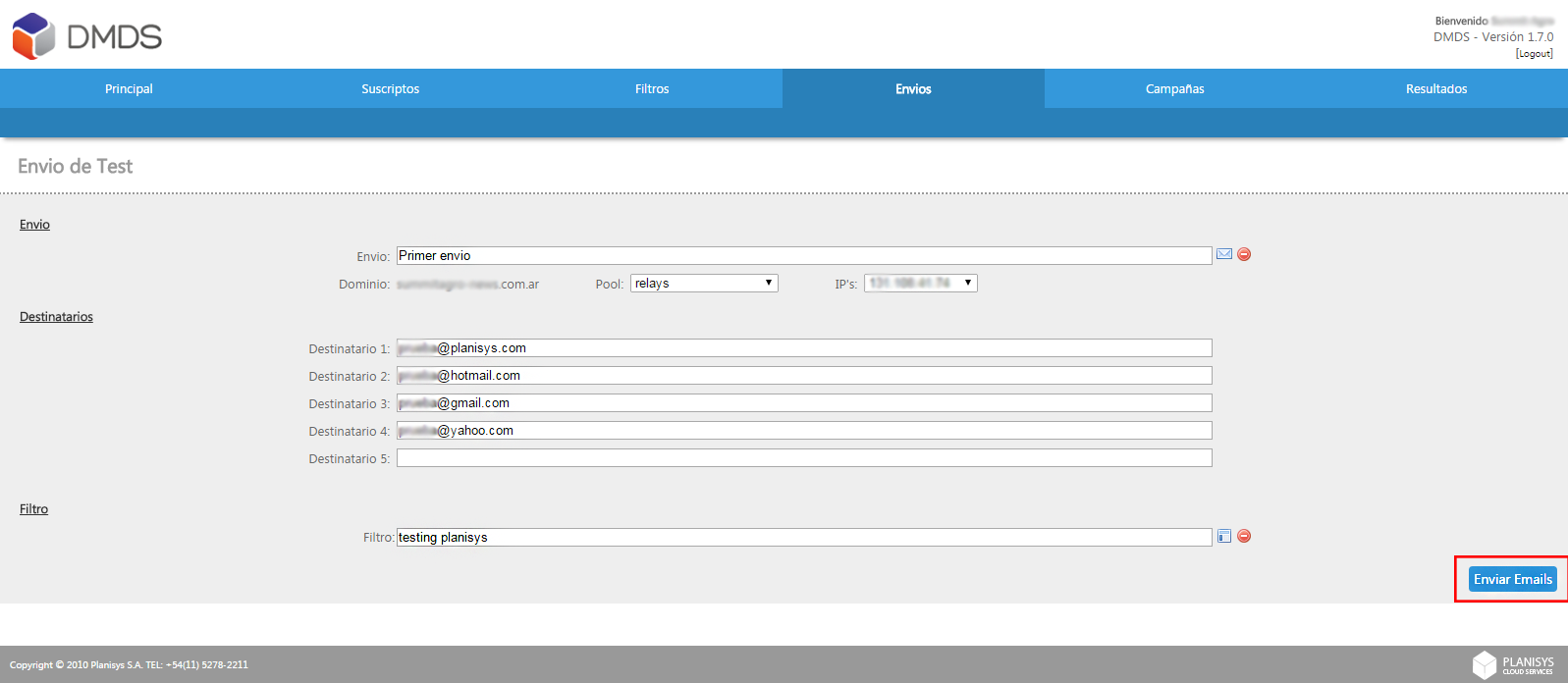The height and width of the screenshot is (683, 1568).
Task: Click the Filtro testing planisys field
Action: pyautogui.click(x=804, y=537)
